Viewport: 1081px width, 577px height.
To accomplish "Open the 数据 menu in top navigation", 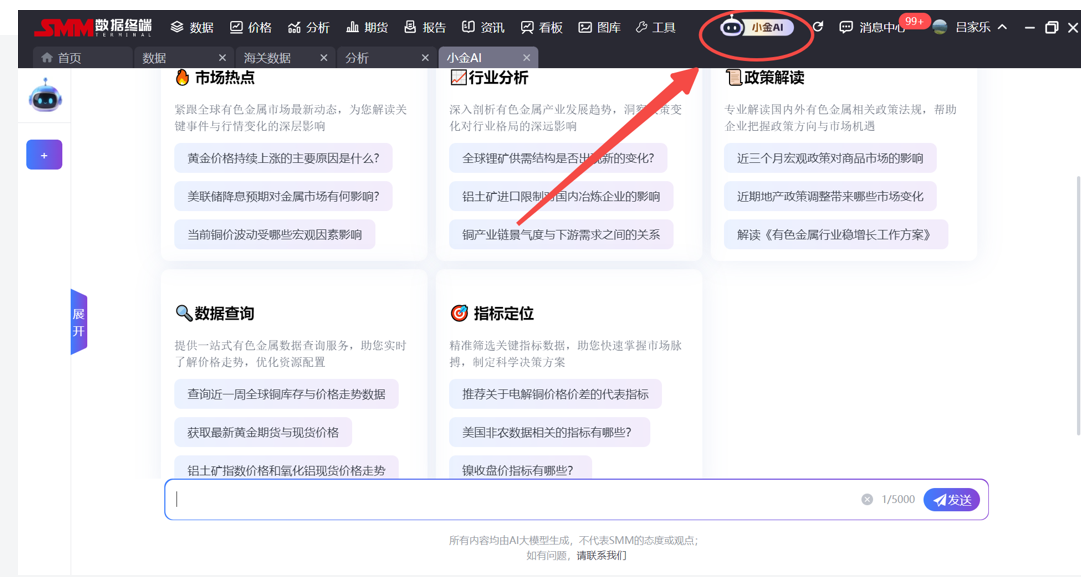I will [192, 27].
